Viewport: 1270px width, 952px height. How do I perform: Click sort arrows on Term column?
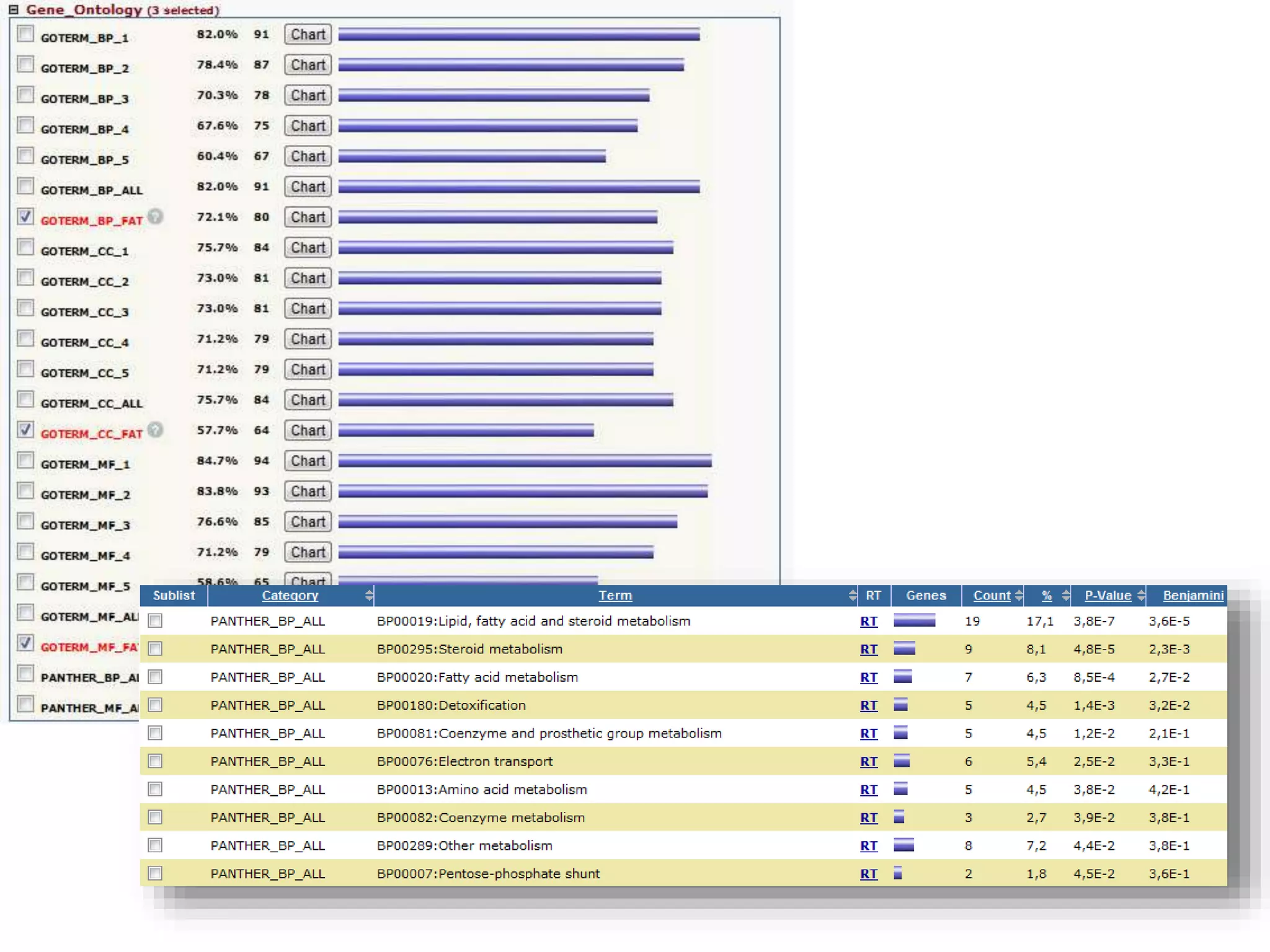click(x=852, y=596)
